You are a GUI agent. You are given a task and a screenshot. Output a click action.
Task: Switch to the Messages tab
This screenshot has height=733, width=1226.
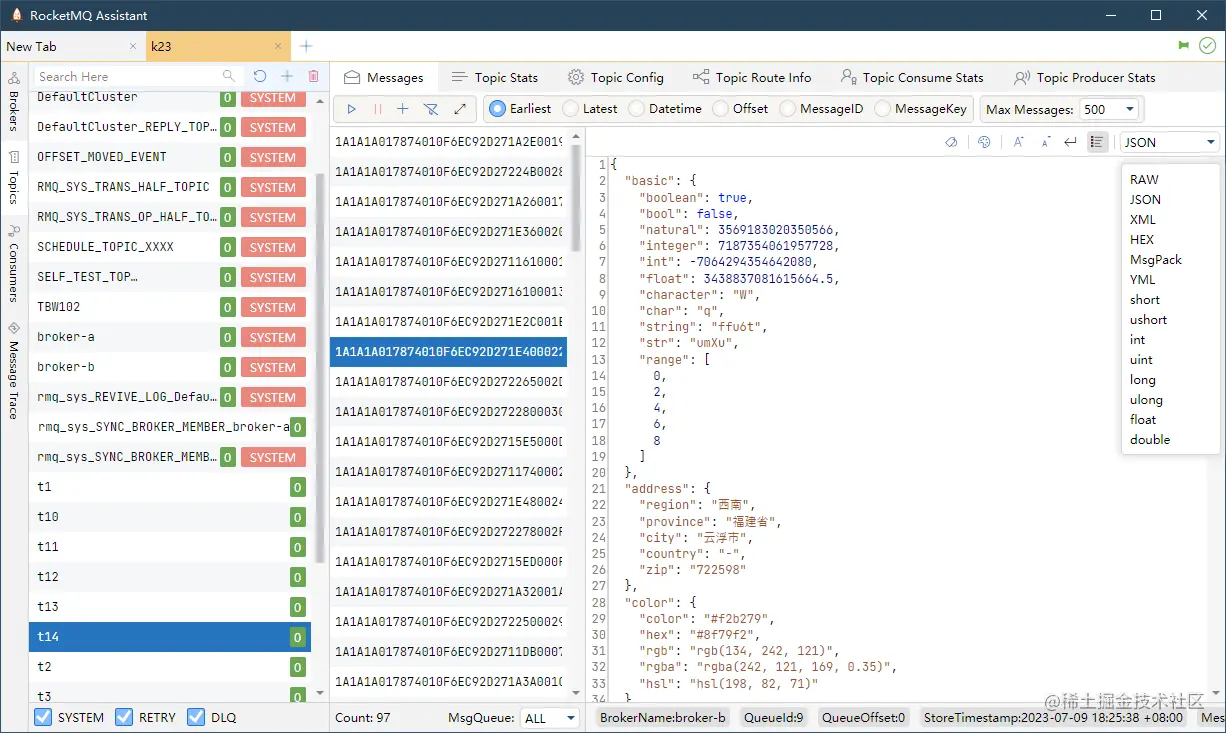click(x=384, y=77)
